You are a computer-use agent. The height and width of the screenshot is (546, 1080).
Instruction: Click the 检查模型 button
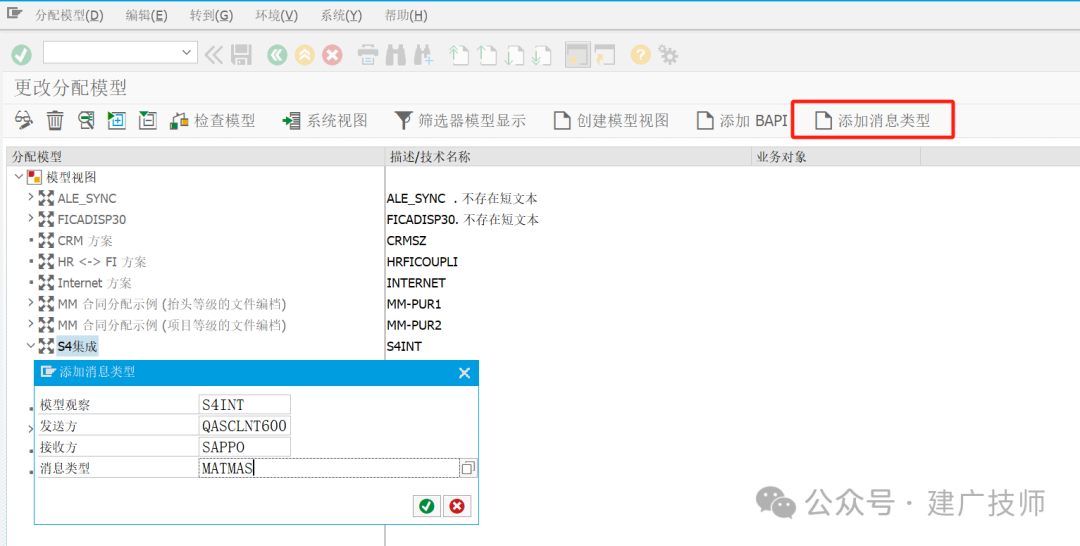point(213,120)
